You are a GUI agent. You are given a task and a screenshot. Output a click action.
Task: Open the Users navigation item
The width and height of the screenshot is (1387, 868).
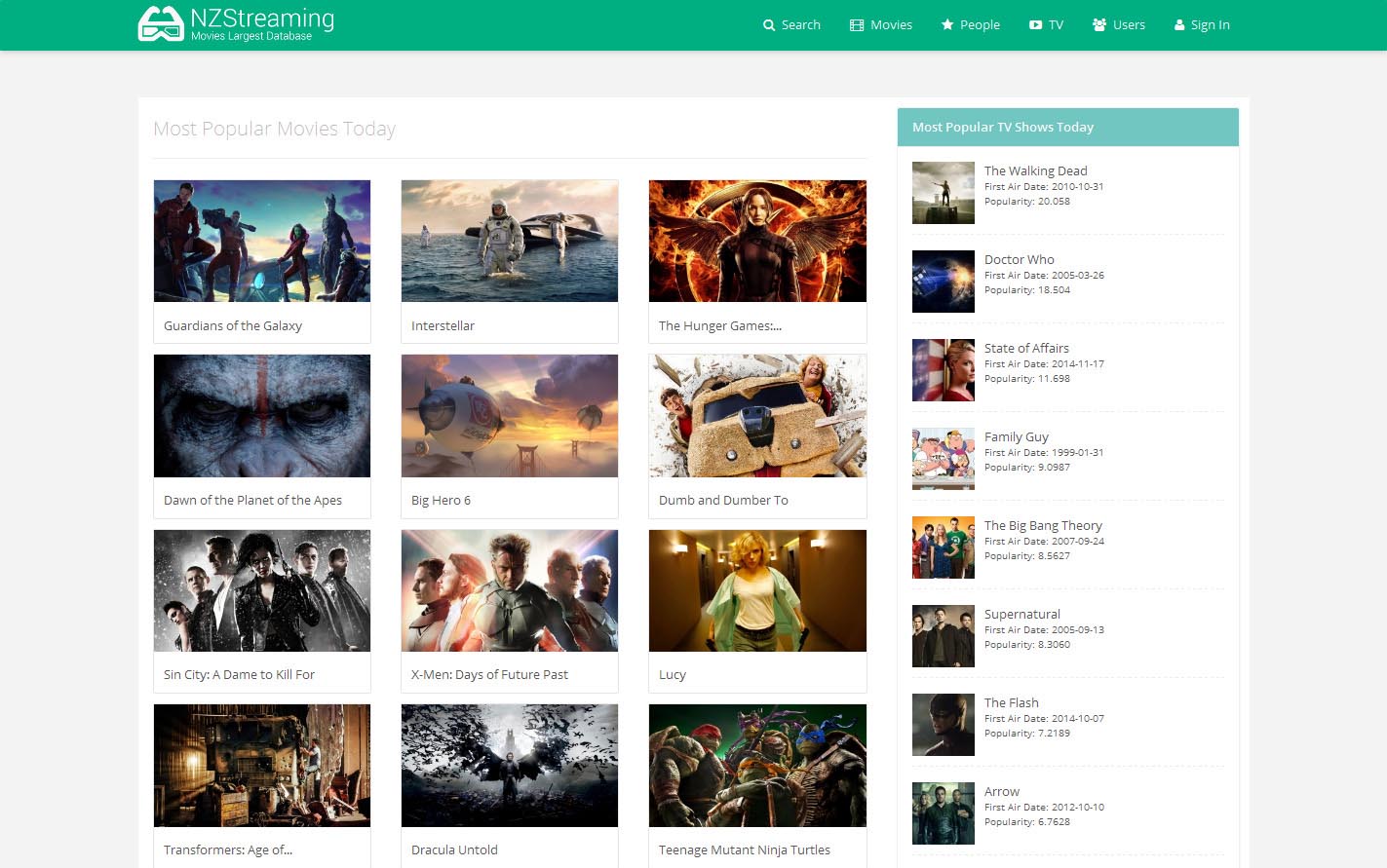(x=1119, y=25)
